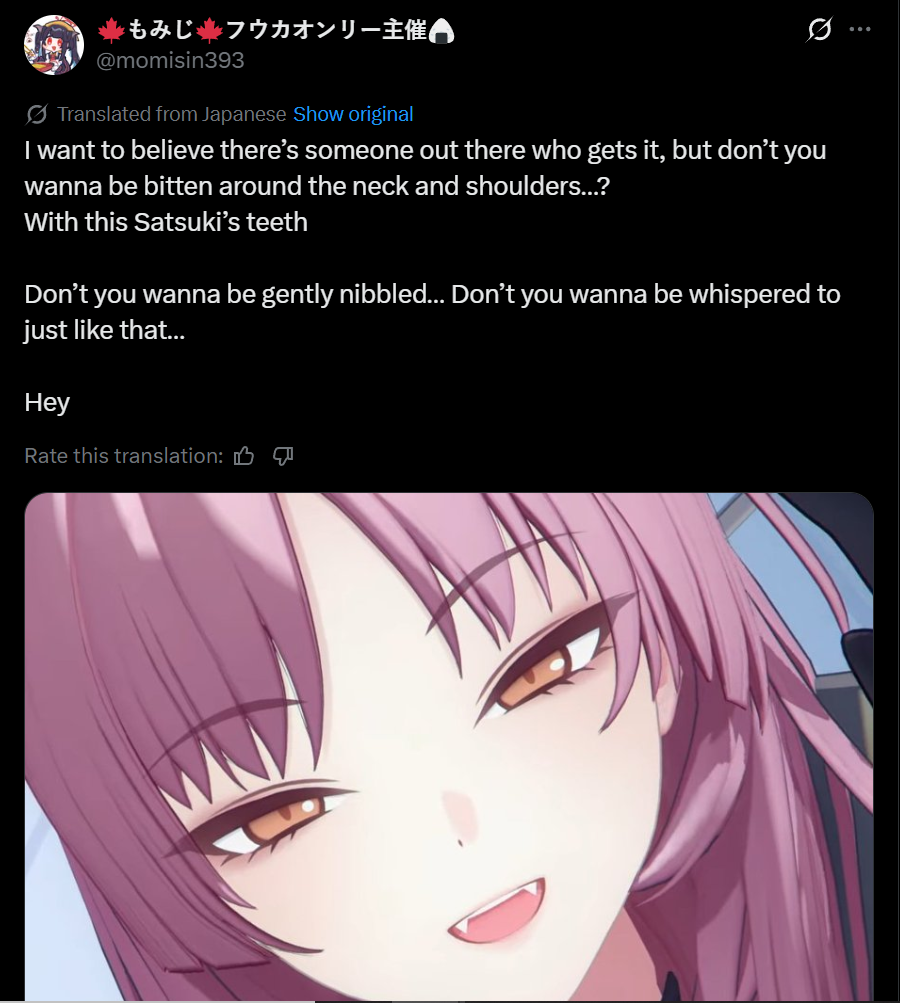This screenshot has height=1003, width=900.
Task: Click the Translated from Japanese label
Action: pos(171,115)
